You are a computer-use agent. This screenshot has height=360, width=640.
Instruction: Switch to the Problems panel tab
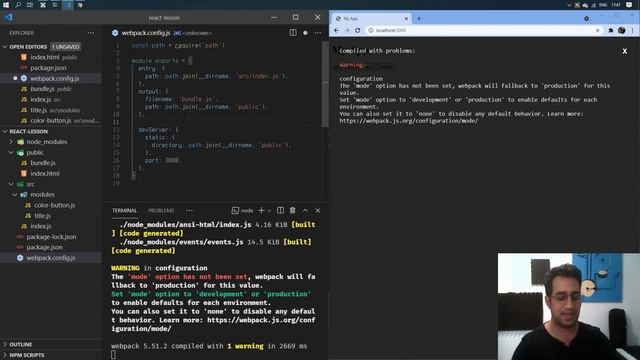[161, 211]
